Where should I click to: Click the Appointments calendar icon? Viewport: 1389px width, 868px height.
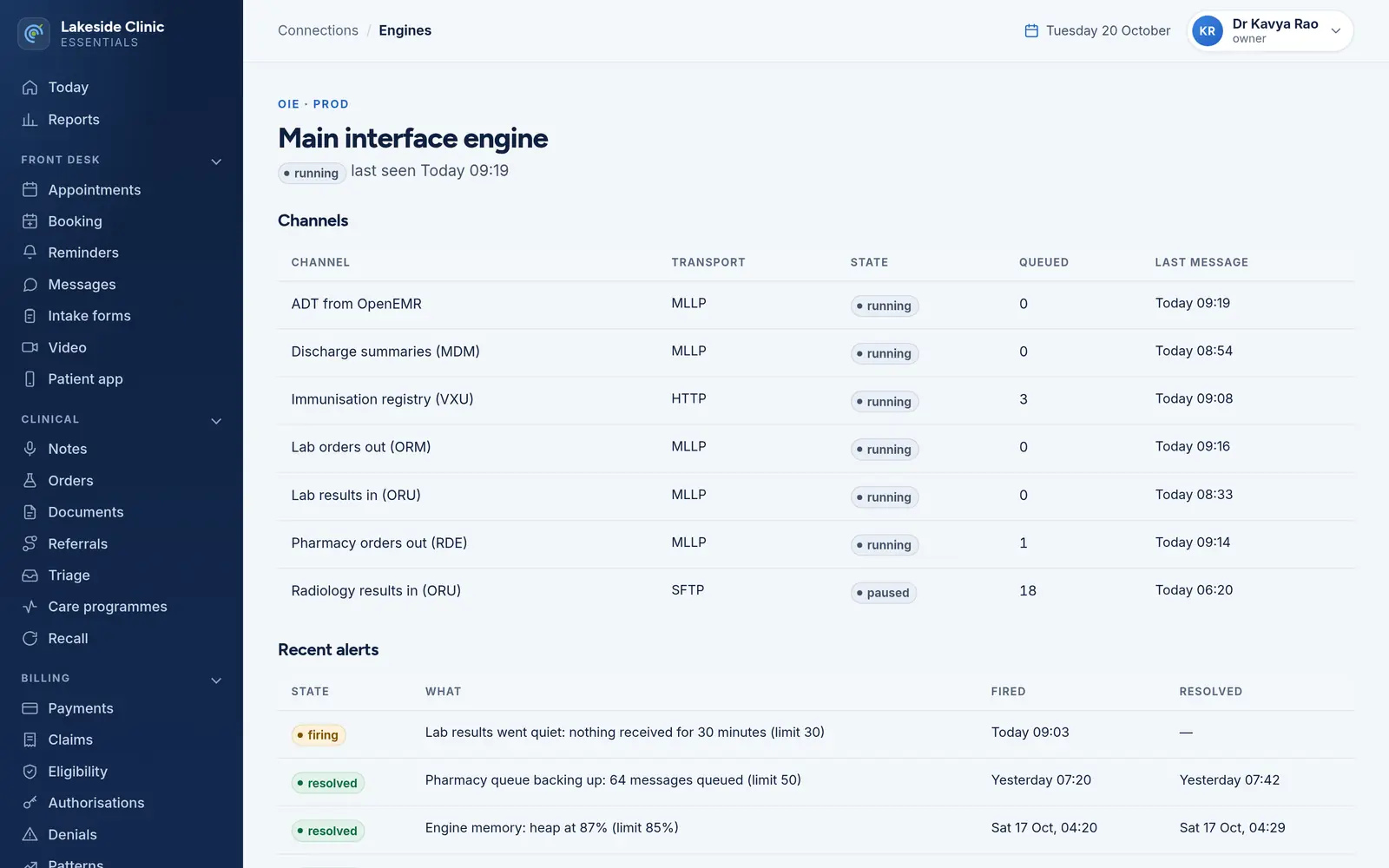click(30, 190)
